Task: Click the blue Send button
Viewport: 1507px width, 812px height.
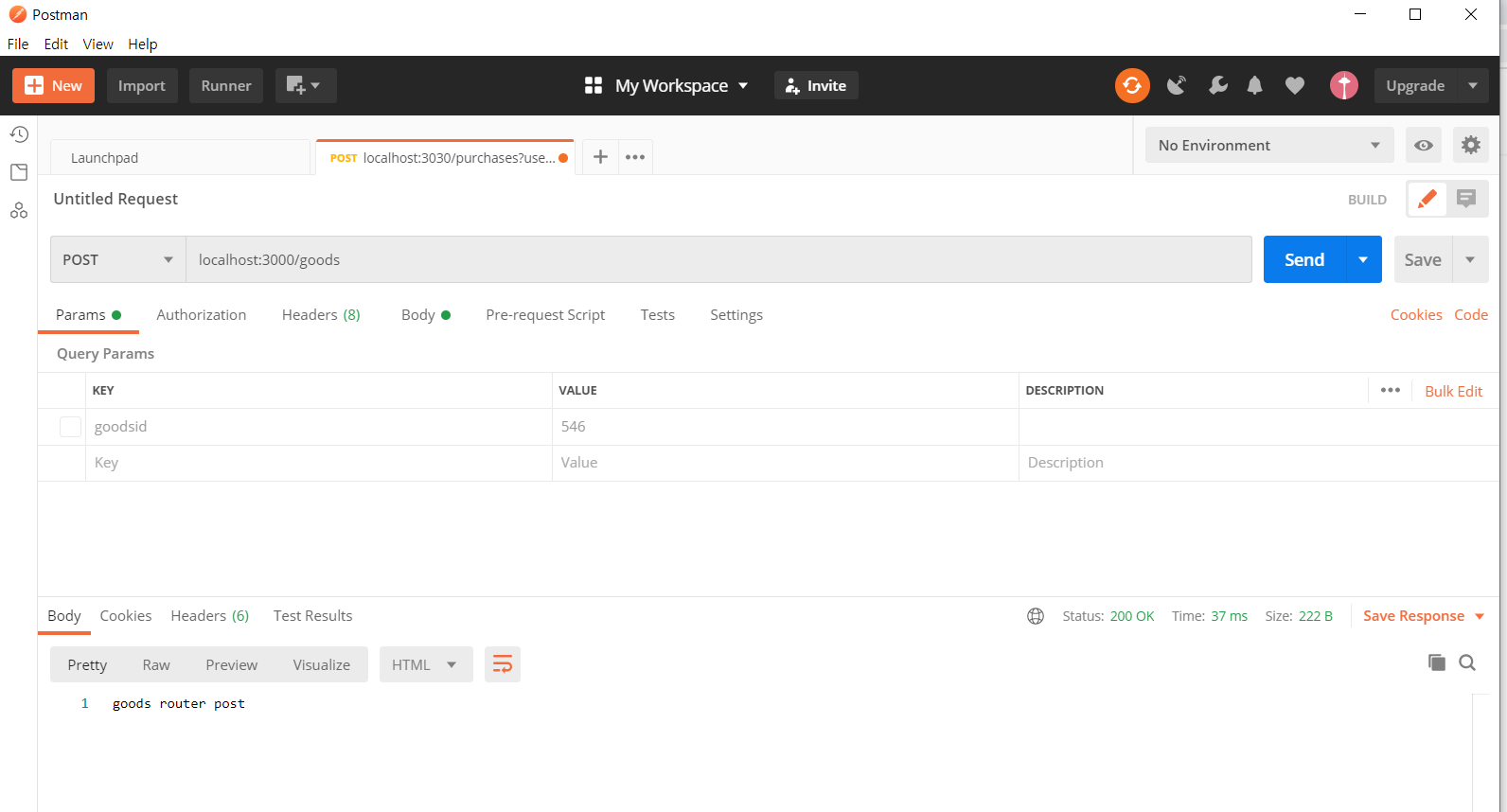Action: coord(1304,259)
